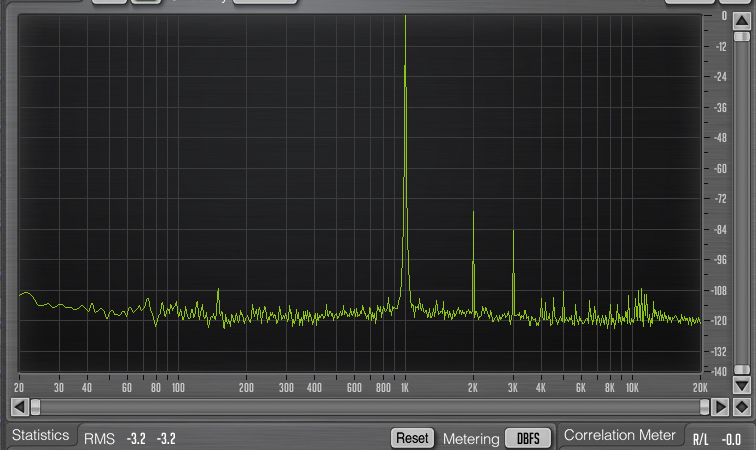Click the 10K frequency axis label

pos(632,388)
